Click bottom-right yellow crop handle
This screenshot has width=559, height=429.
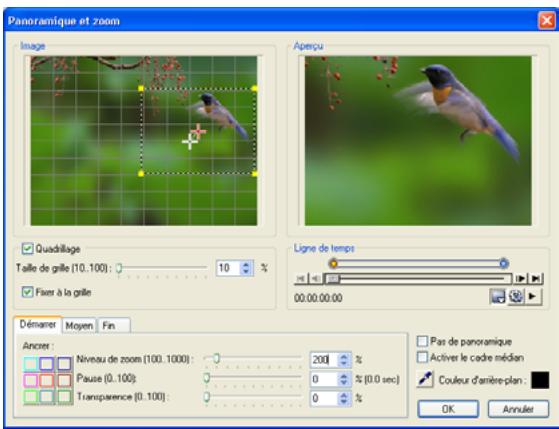tap(254, 174)
